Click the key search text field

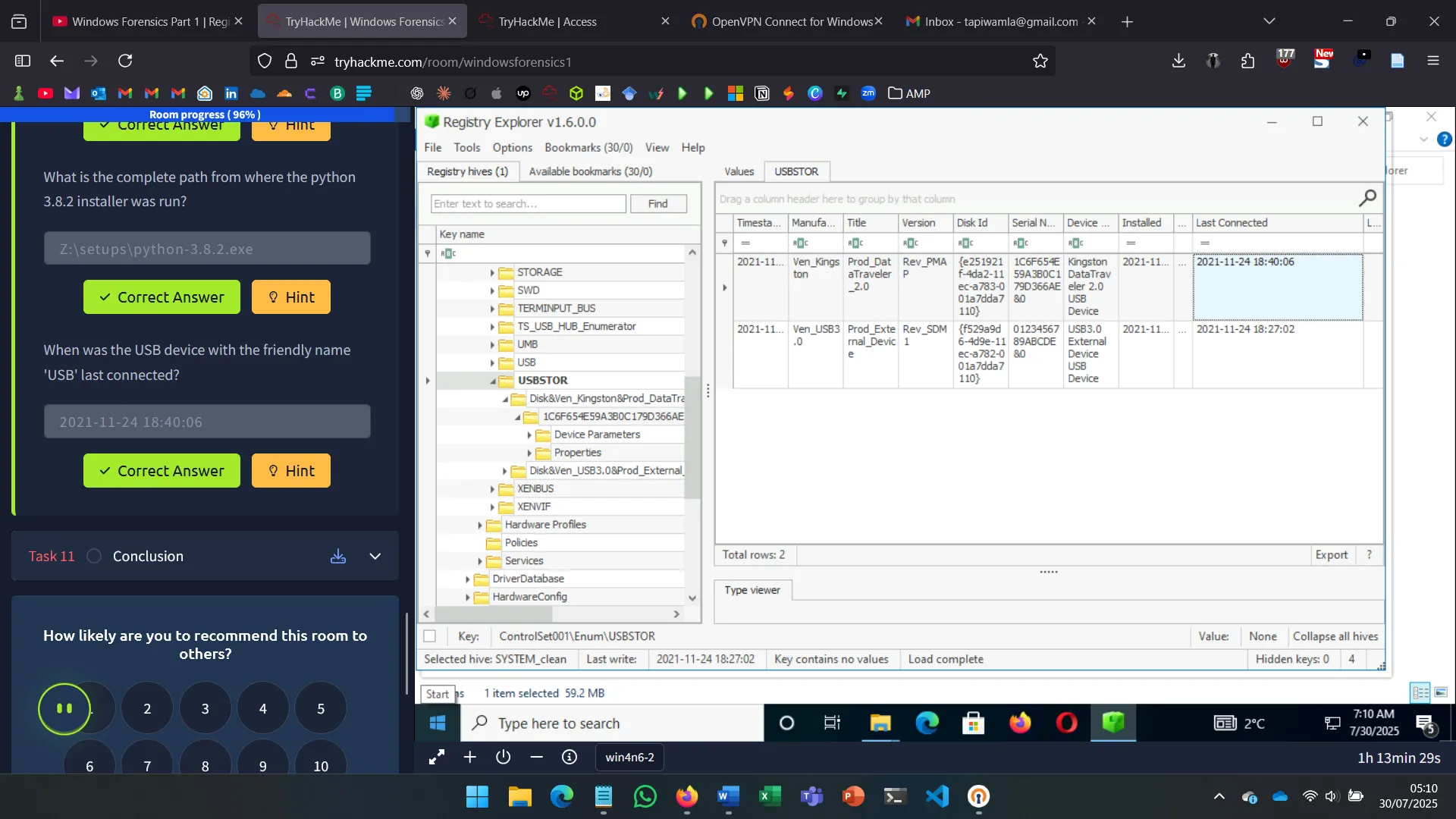pos(528,204)
